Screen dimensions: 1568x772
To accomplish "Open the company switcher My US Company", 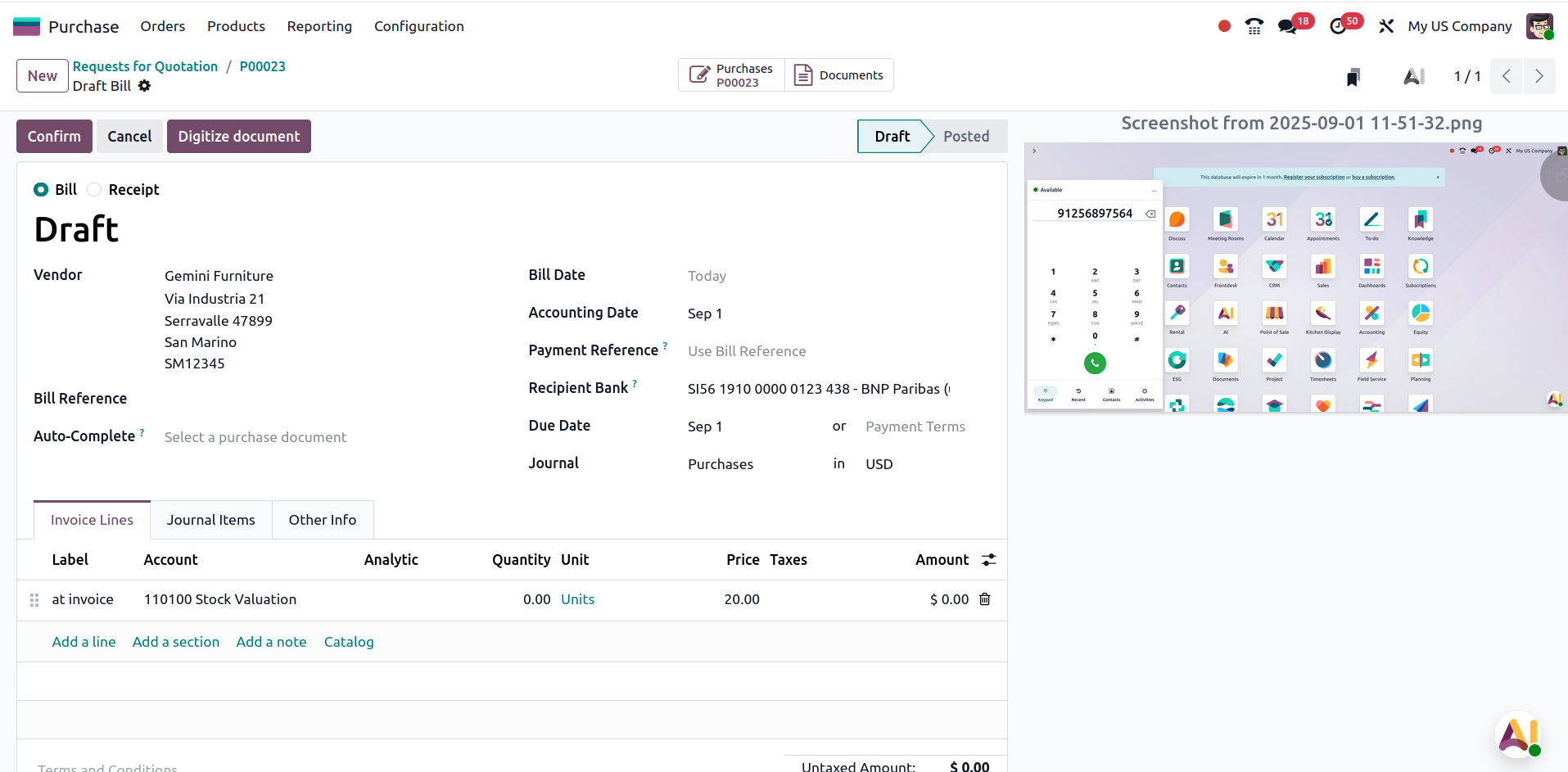I will [1459, 26].
